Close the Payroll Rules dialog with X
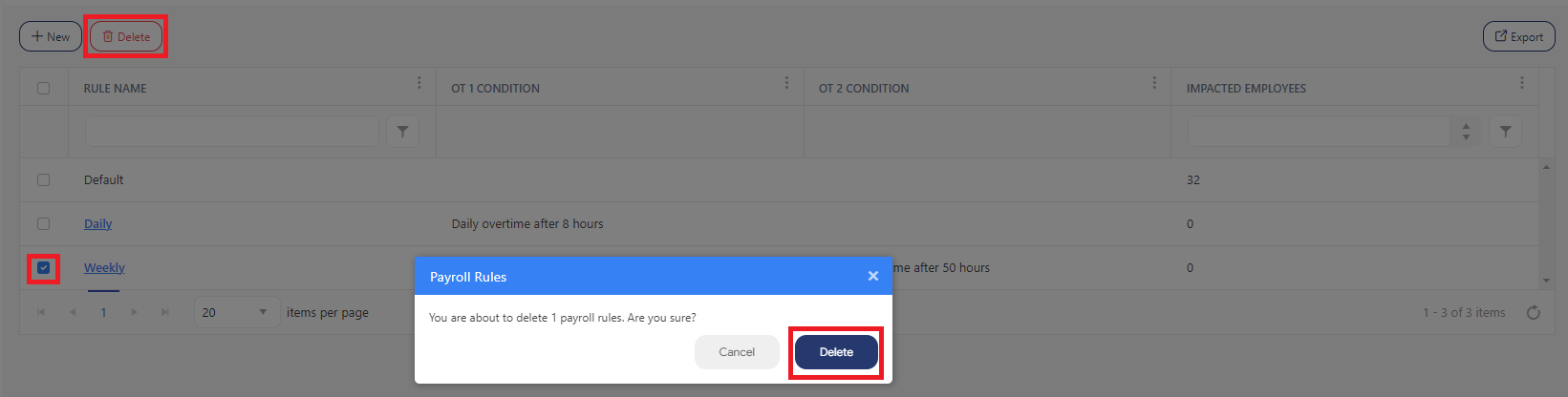Viewport: 1568px width, 397px height. pyautogui.click(x=872, y=276)
